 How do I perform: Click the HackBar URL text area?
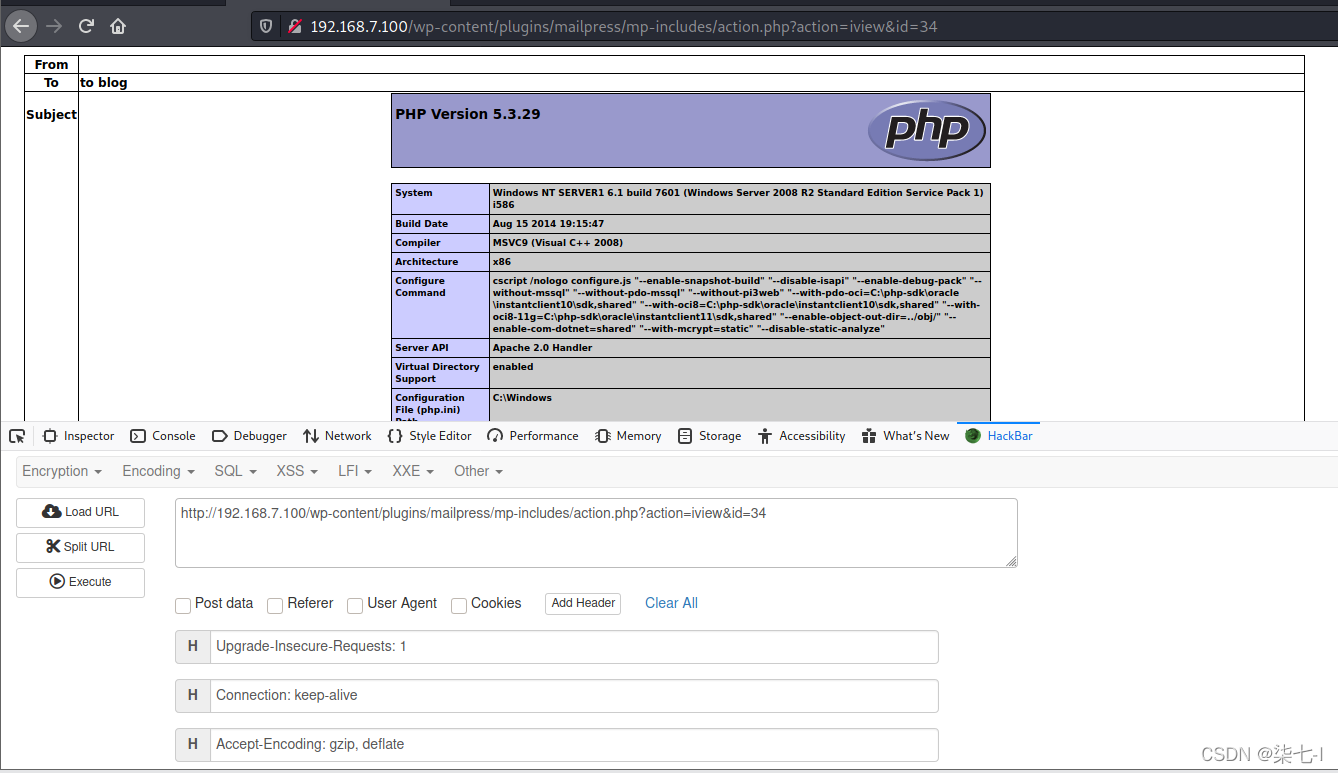point(596,533)
